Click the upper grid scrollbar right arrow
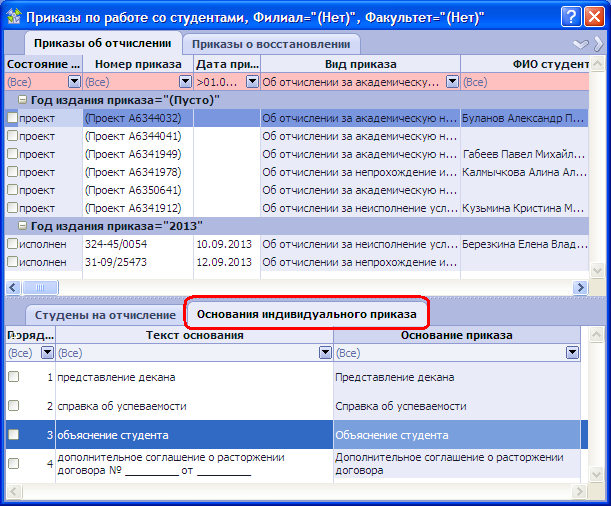 579,287
